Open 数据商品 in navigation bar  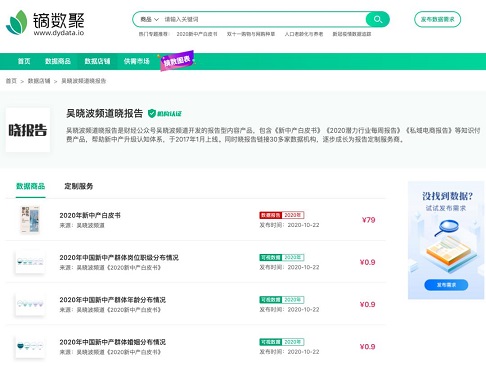point(58,61)
